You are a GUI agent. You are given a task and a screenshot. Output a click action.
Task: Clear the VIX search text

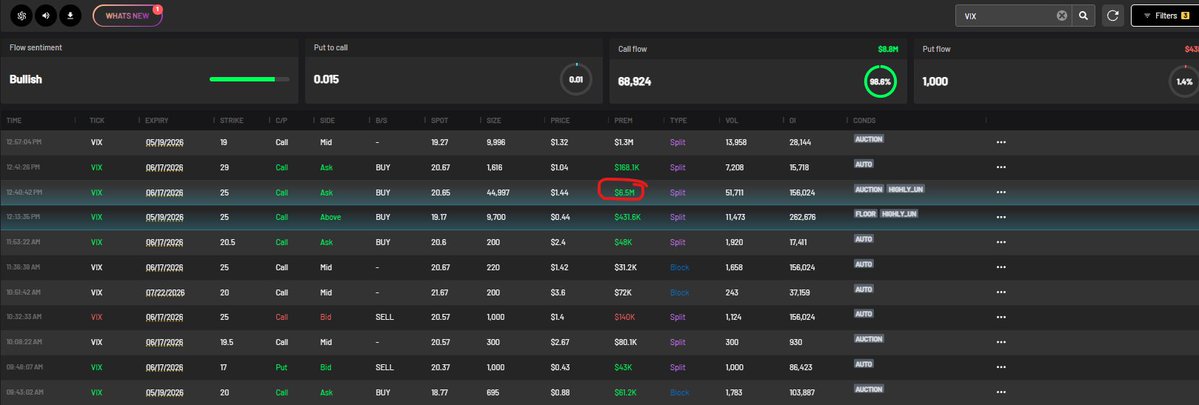click(x=1061, y=15)
